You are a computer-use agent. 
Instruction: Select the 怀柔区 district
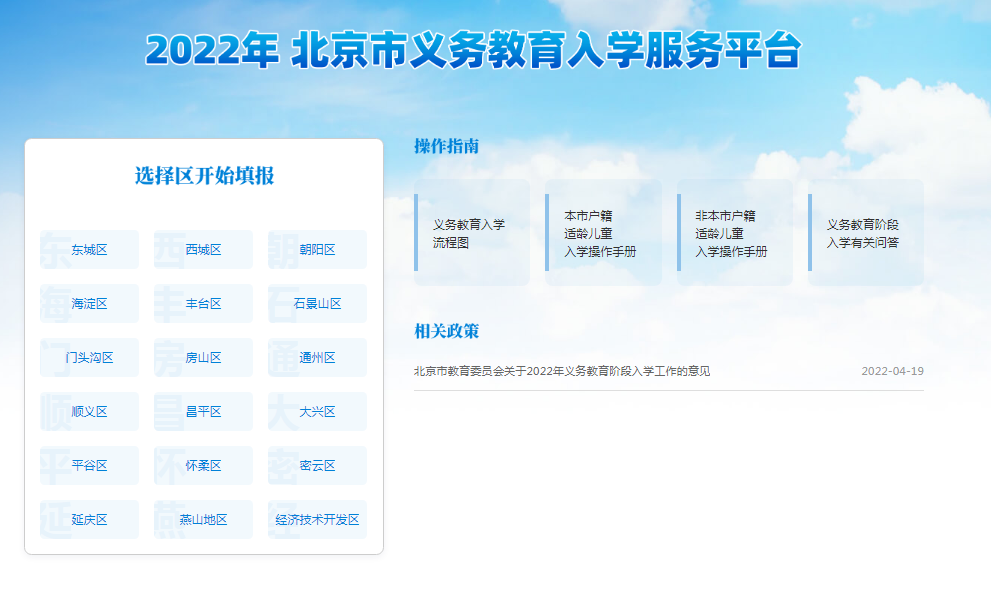[x=203, y=466]
